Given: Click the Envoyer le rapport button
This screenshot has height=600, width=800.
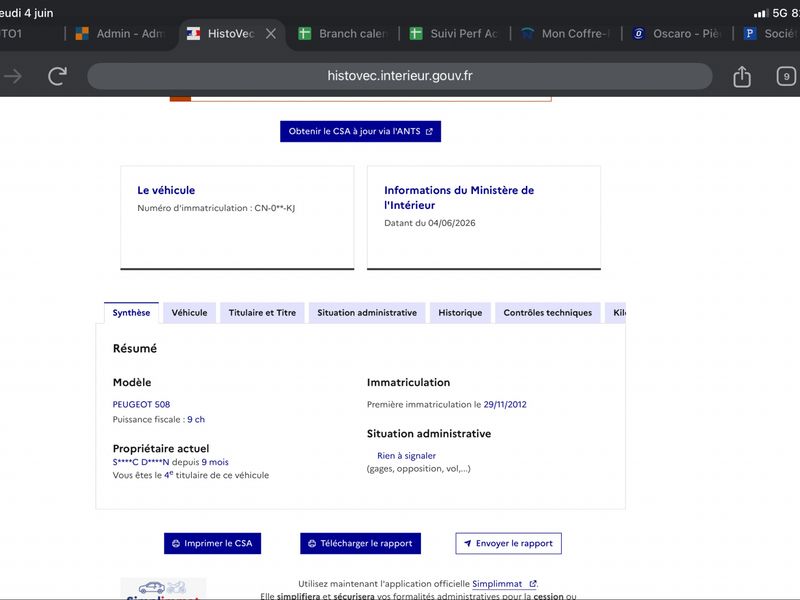Looking at the screenshot, I should (508, 543).
